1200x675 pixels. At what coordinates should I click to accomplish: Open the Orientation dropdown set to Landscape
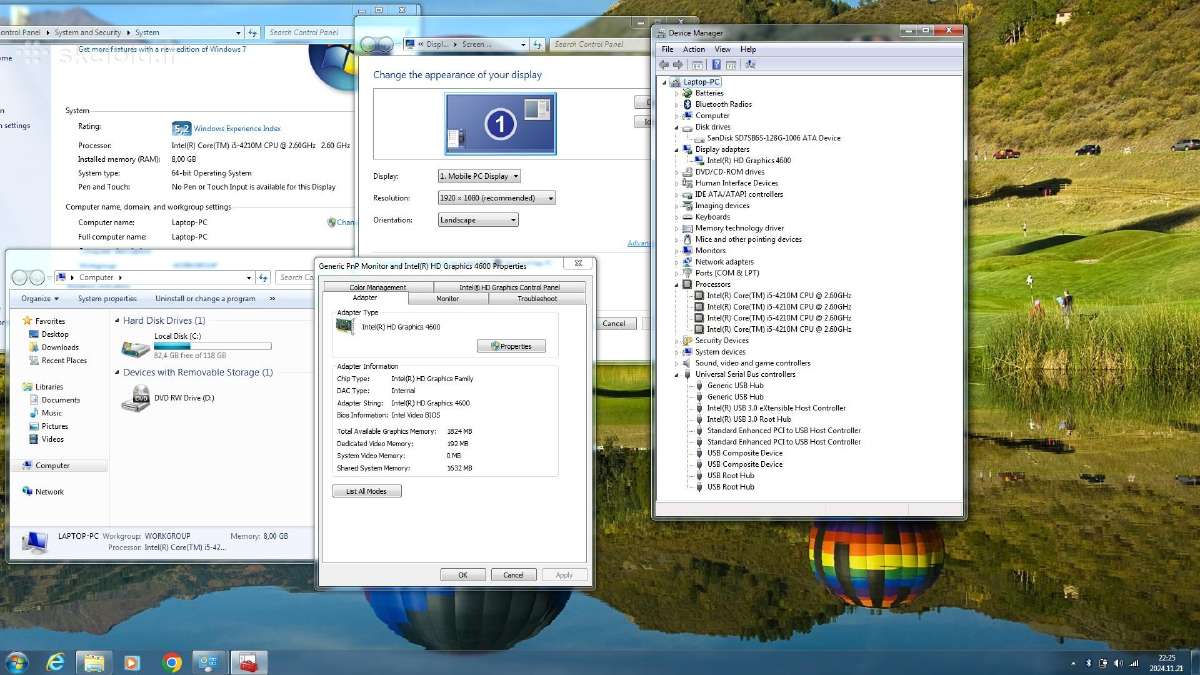[478, 220]
